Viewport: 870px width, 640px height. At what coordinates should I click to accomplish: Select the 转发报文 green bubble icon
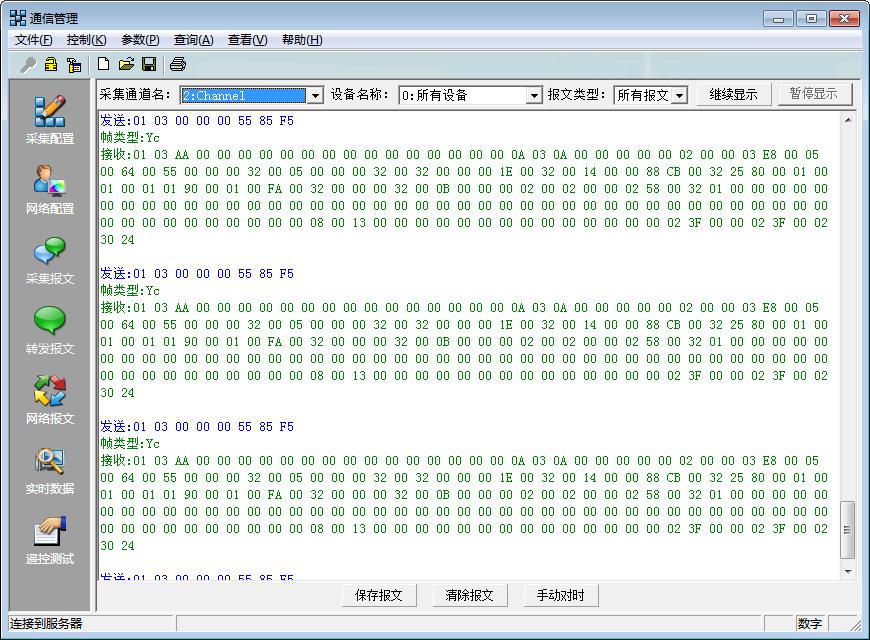tap(50, 320)
